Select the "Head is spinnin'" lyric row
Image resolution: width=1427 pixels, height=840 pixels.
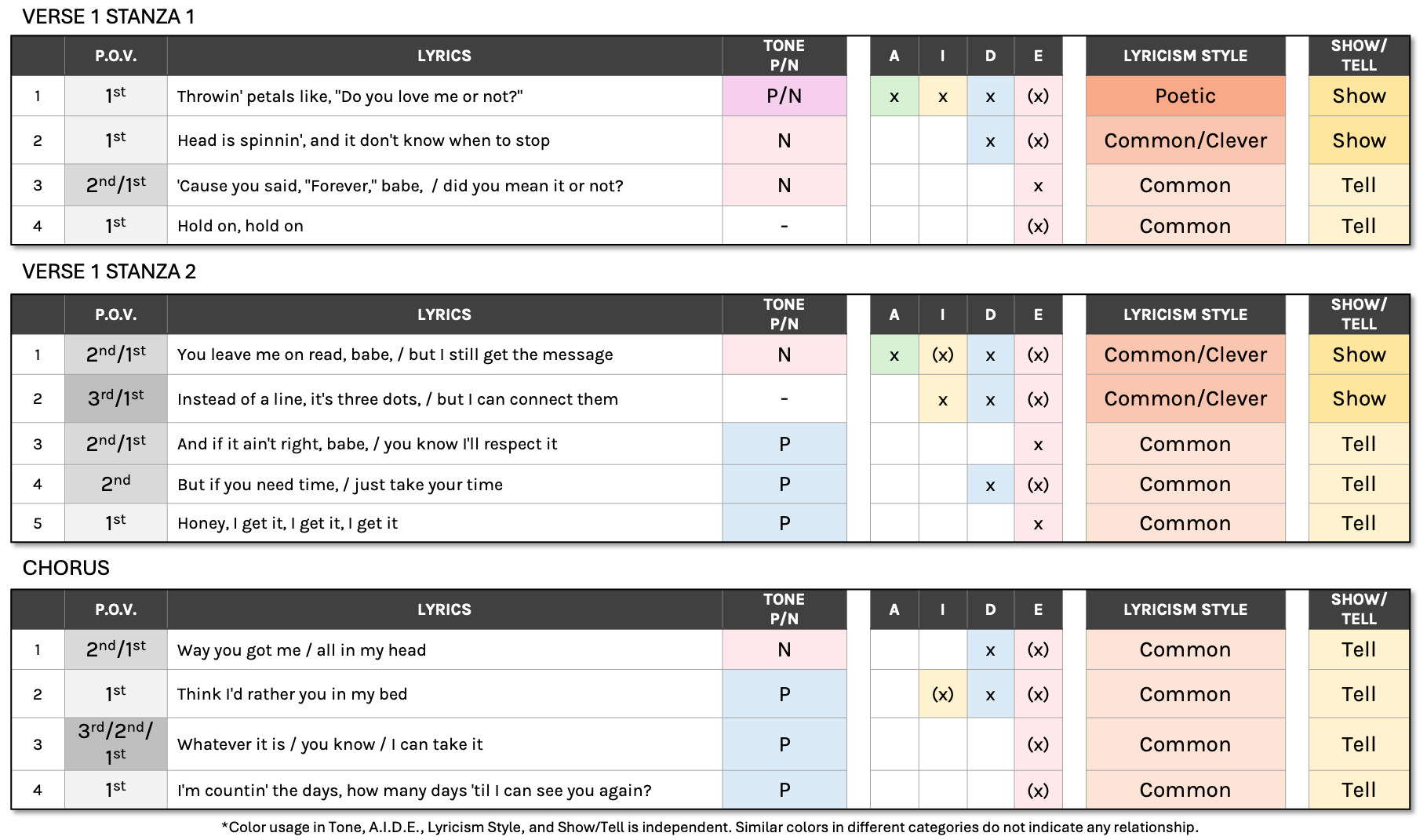pyautogui.click(x=363, y=140)
